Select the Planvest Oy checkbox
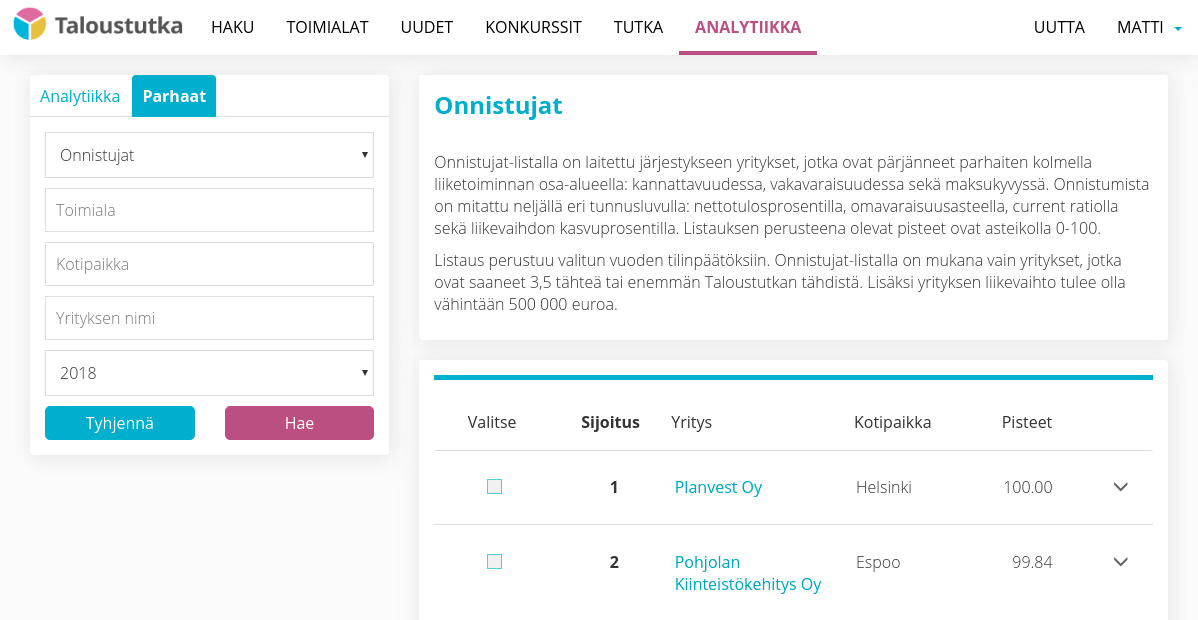Viewport: 1198px width, 620px height. 494,487
